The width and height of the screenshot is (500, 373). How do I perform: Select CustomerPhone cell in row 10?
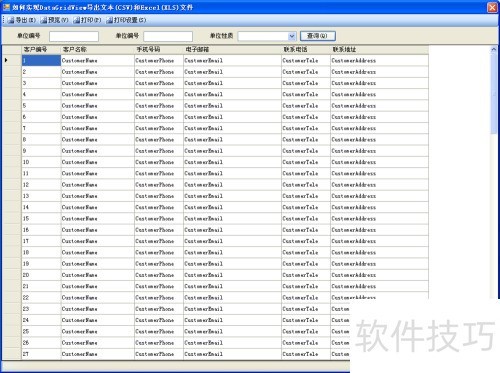point(159,162)
